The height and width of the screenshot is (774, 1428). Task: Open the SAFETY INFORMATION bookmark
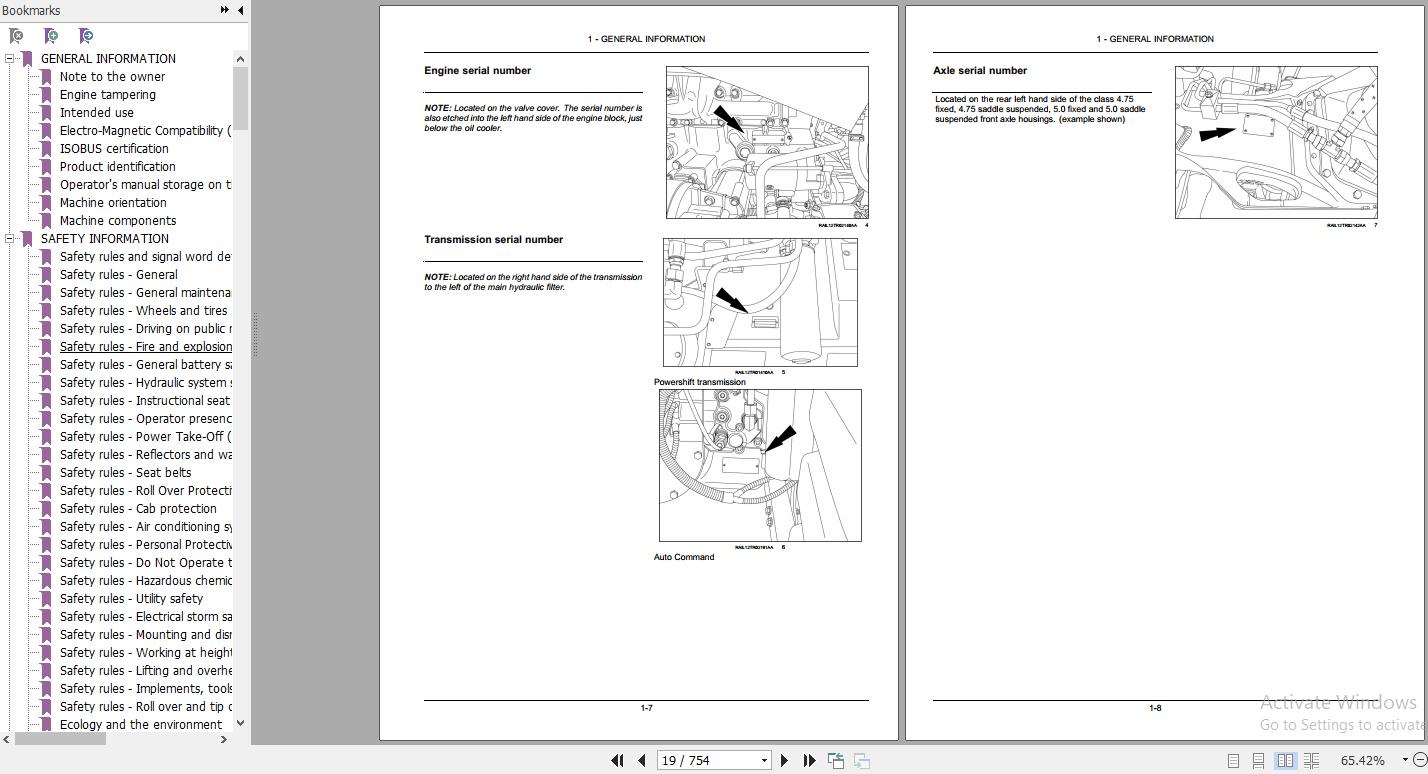105,239
